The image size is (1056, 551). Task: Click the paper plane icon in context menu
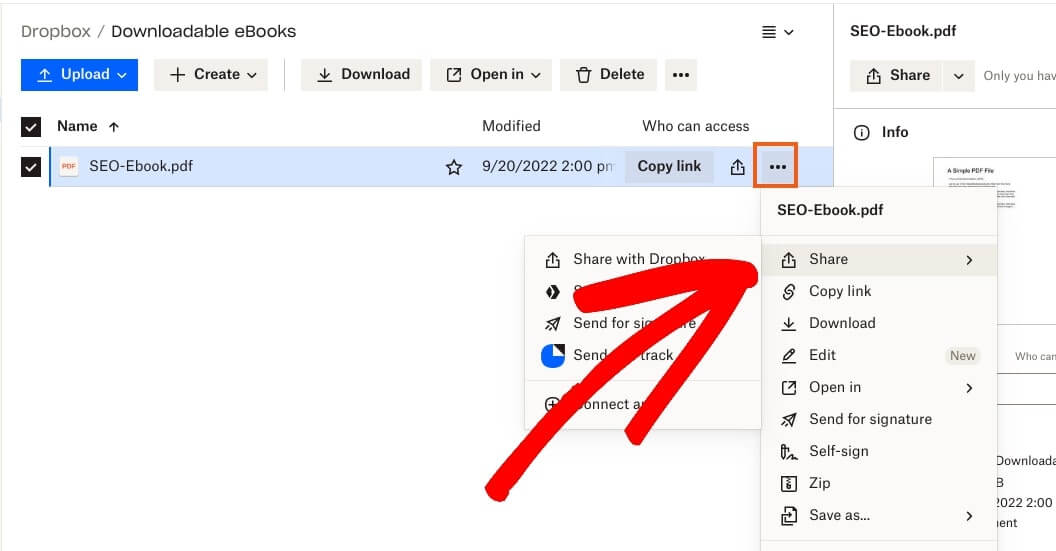tap(789, 420)
